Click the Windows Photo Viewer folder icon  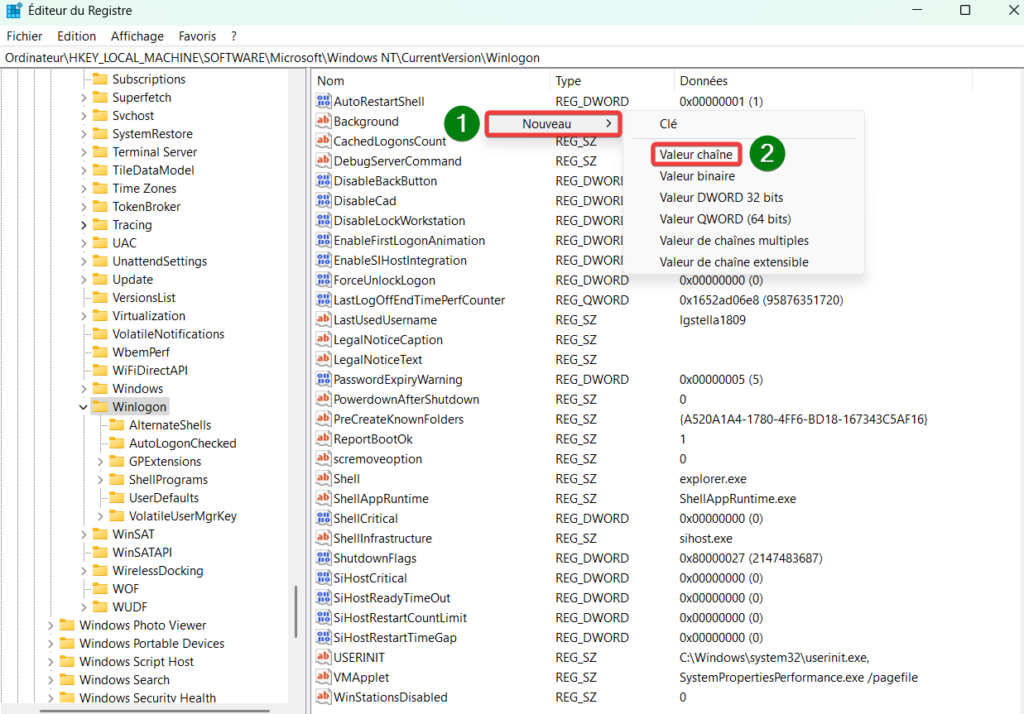67,625
